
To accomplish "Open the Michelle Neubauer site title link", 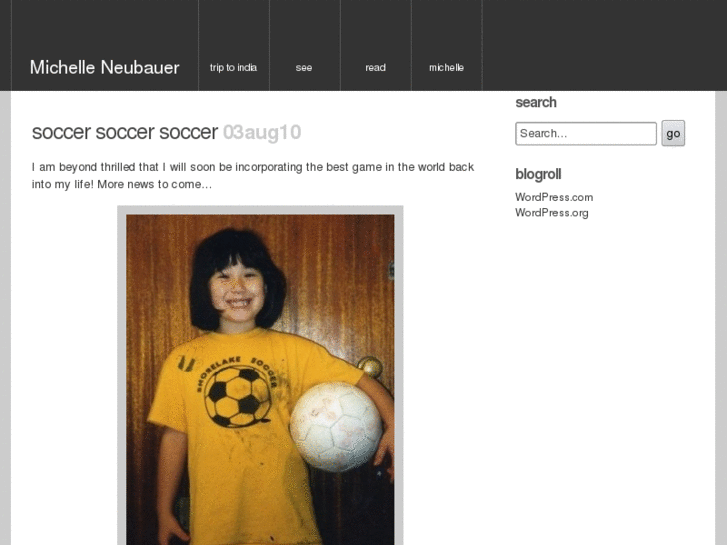I will [x=105, y=68].
